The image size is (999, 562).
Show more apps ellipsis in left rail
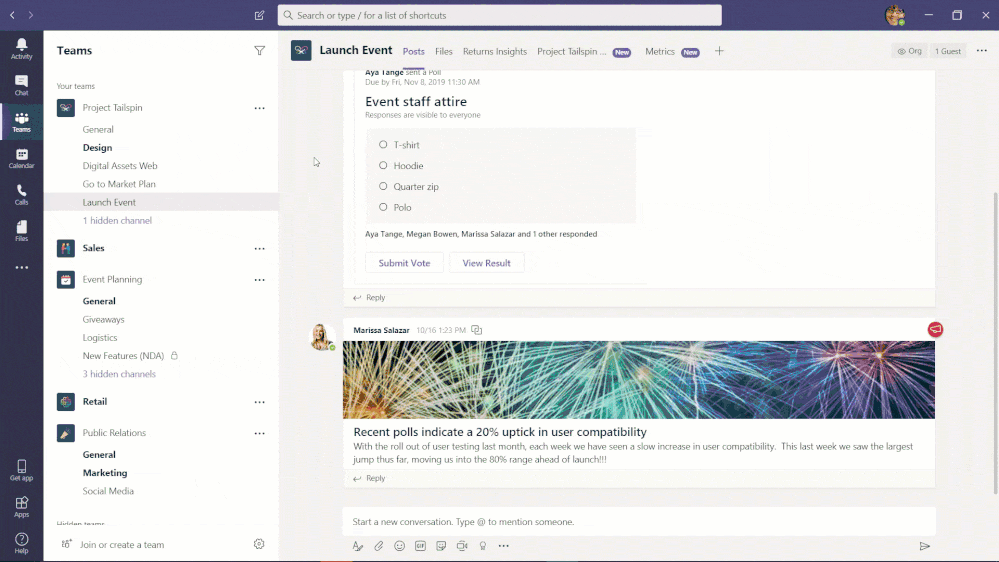(x=22, y=268)
